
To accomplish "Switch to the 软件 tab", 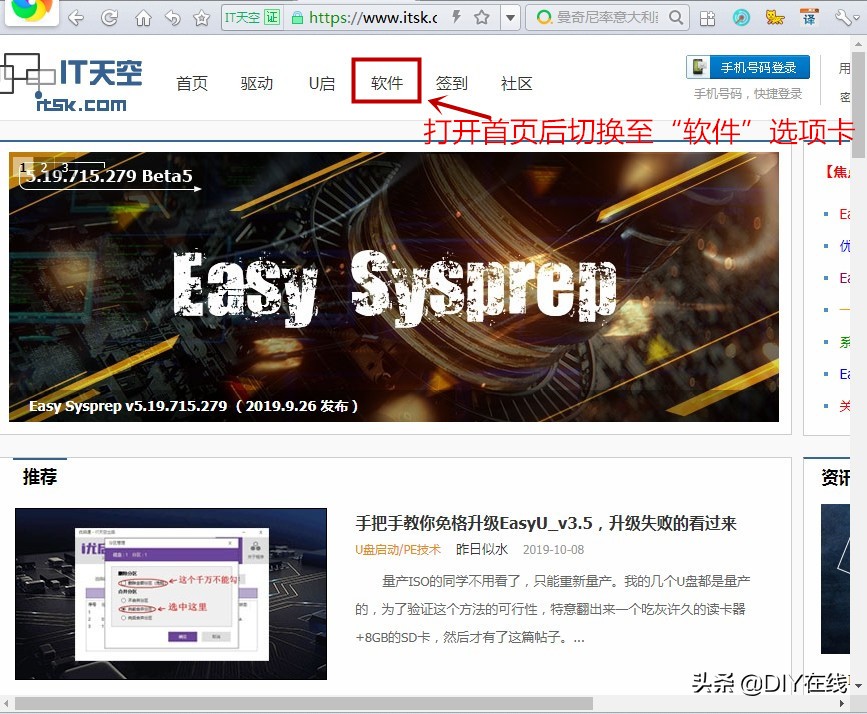I will (x=385, y=84).
